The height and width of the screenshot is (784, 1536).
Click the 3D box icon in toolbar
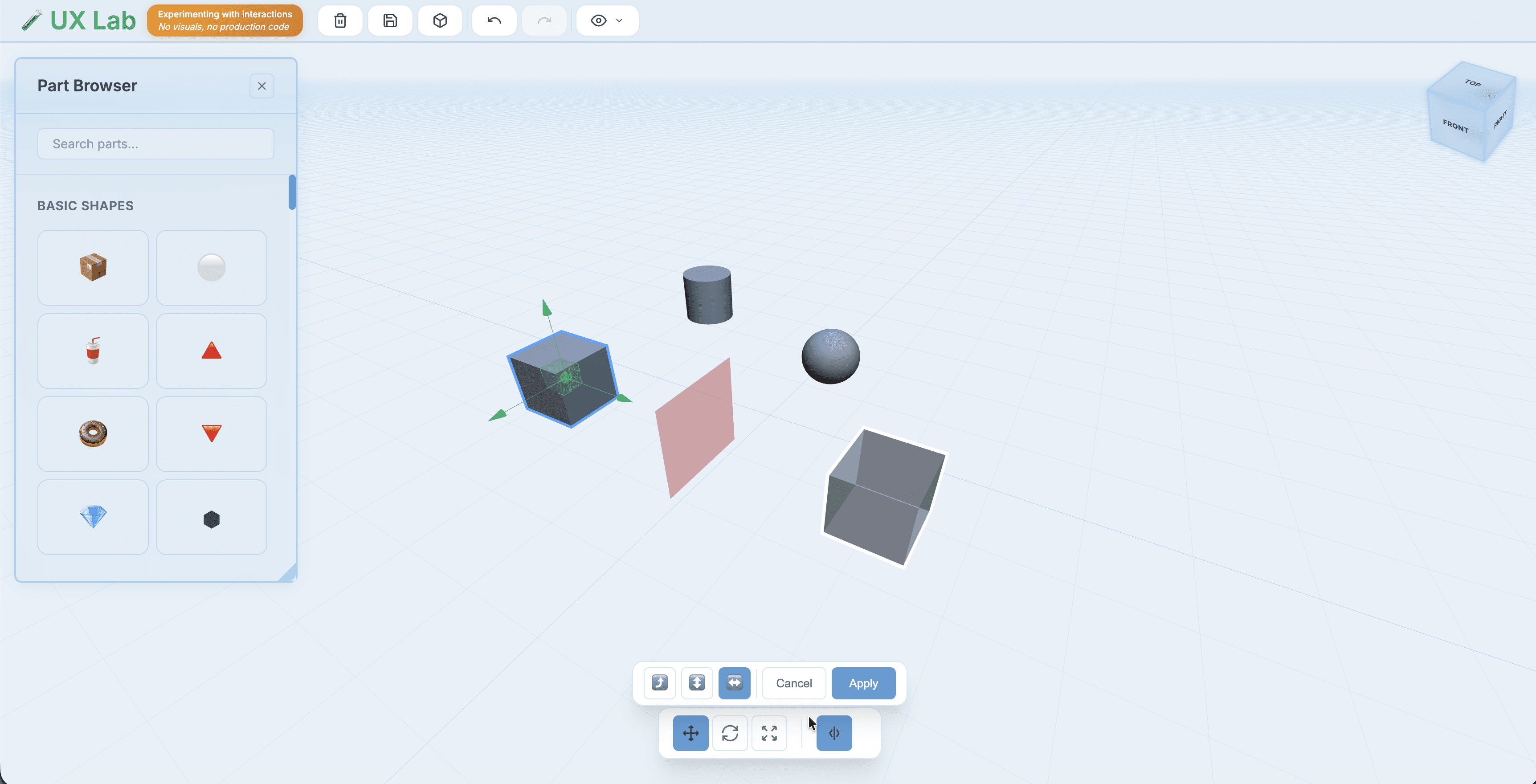440,21
